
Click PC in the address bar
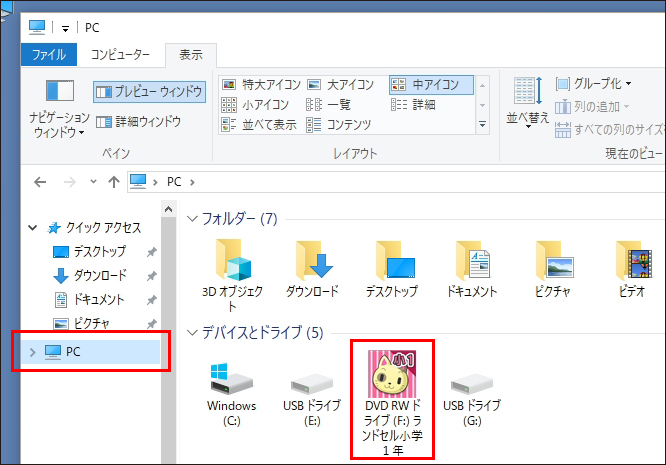(x=174, y=182)
